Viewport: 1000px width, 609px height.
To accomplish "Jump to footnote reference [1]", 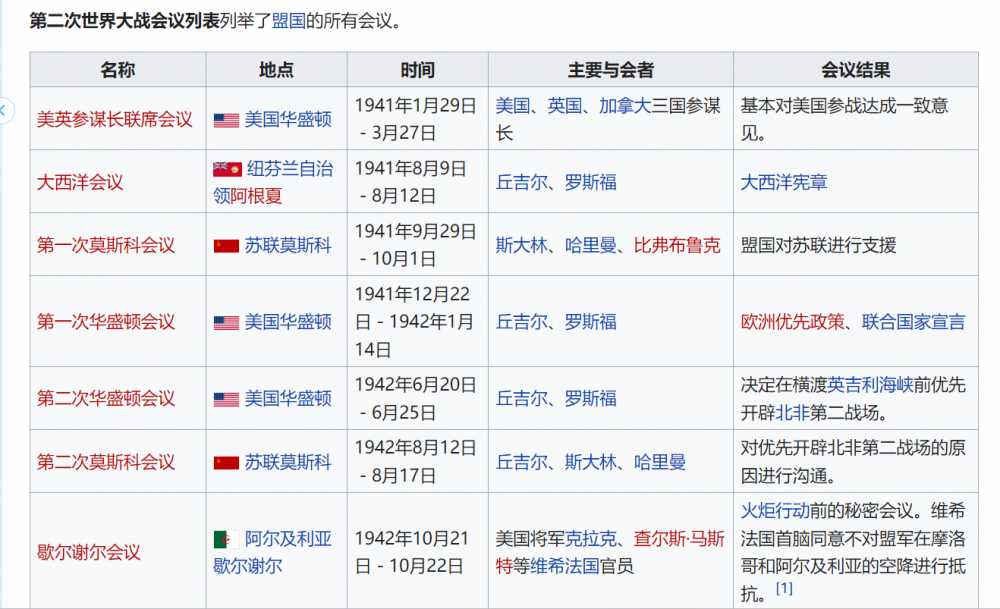I will pos(784,588).
